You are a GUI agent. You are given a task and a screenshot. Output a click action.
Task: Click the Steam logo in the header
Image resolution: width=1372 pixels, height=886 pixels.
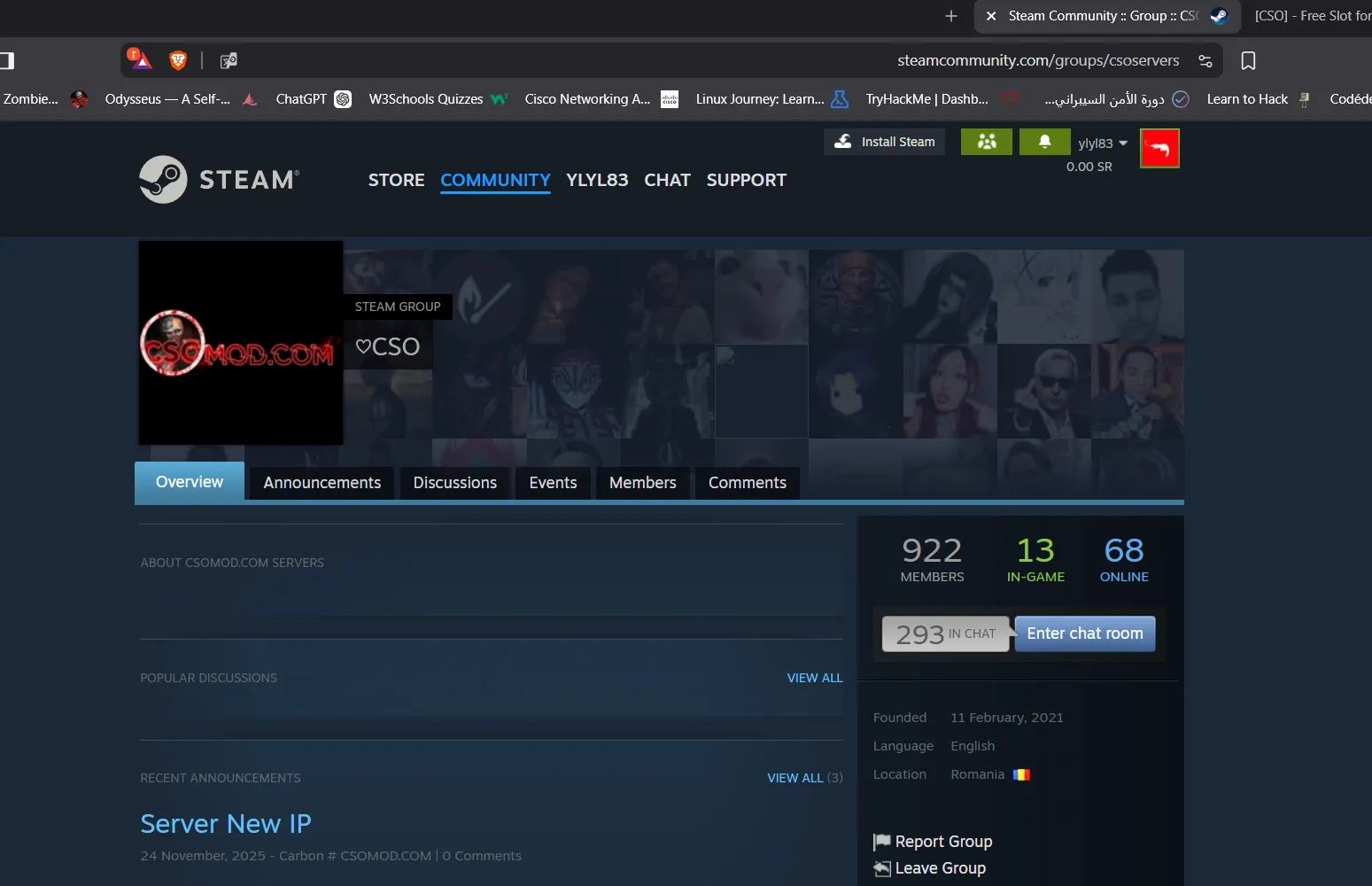[x=220, y=180]
